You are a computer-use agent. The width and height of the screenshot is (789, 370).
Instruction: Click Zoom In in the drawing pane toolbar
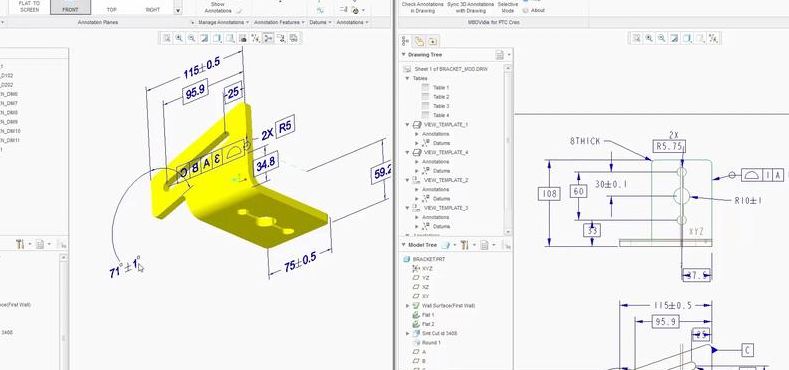click(649, 38)
